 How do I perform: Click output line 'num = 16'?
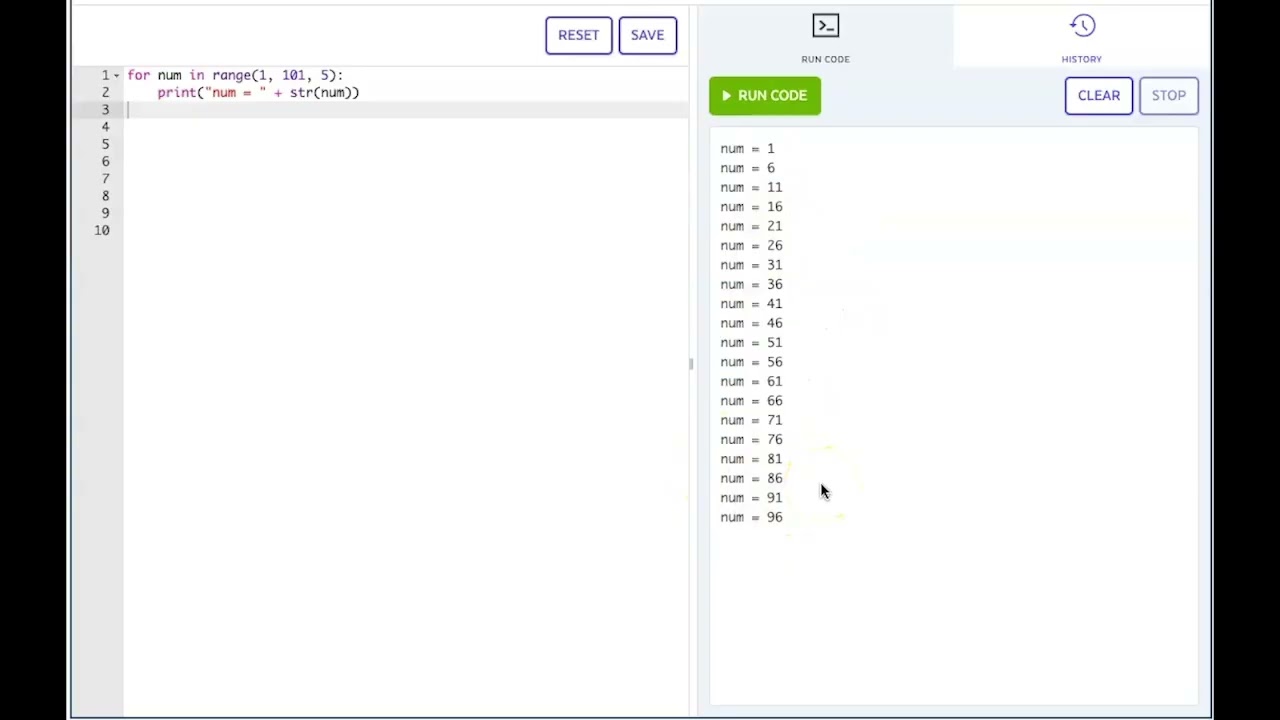click(751, 207)
